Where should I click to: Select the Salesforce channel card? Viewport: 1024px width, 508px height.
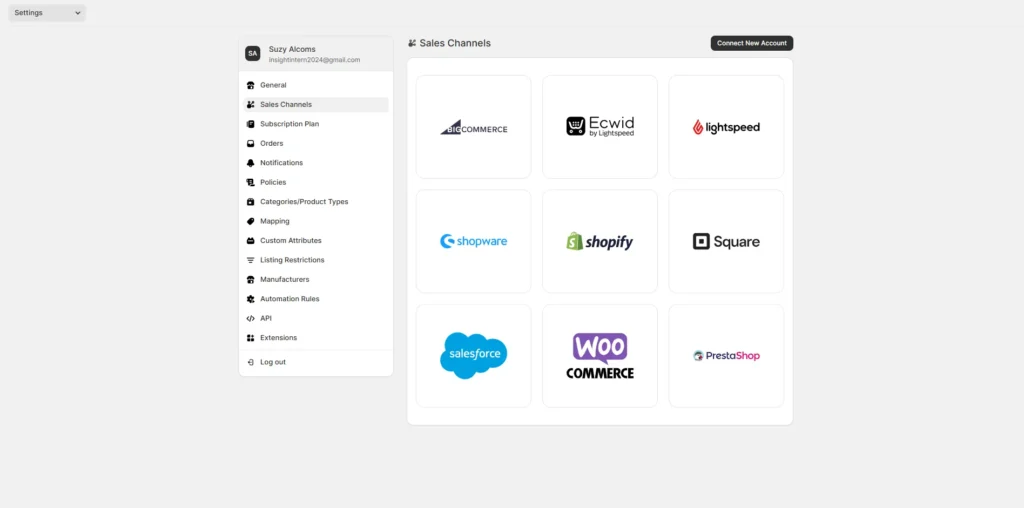point(473,356)
